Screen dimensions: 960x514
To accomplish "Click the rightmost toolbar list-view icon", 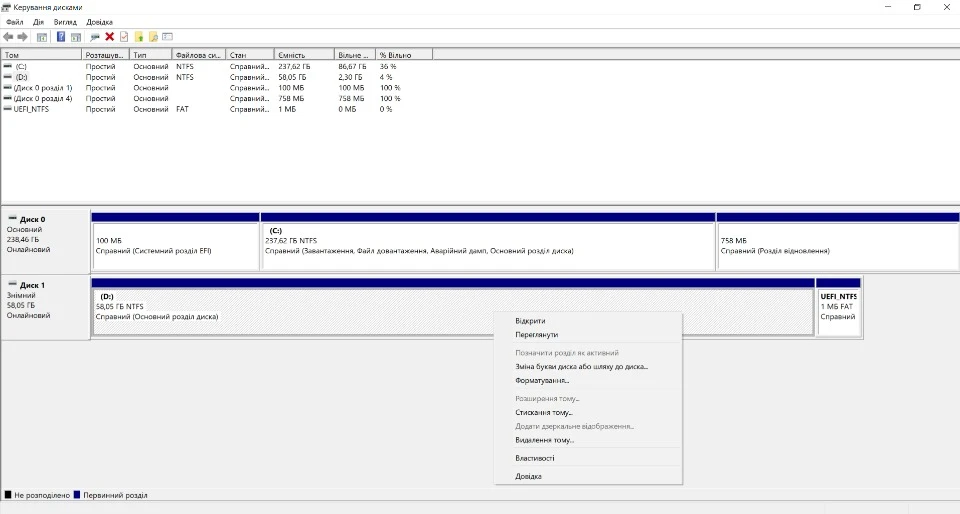I will 168,37.
